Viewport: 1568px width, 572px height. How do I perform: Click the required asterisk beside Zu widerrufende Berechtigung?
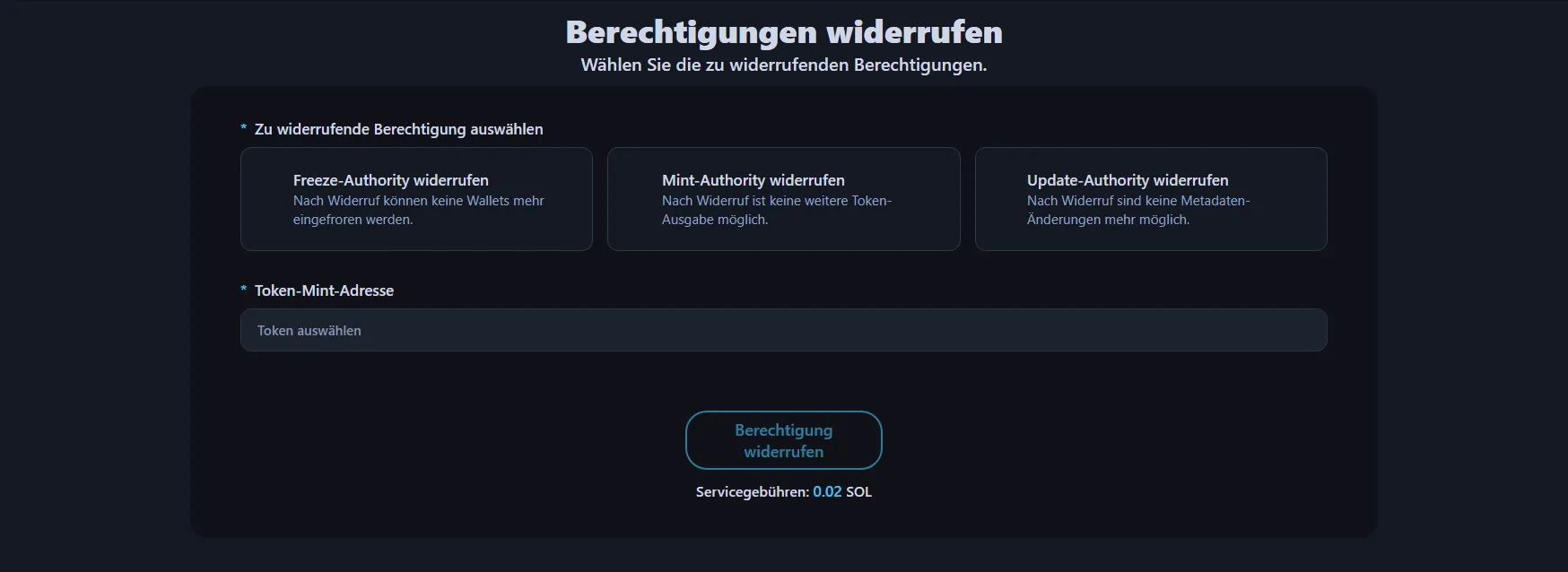(x=243, y=128)
